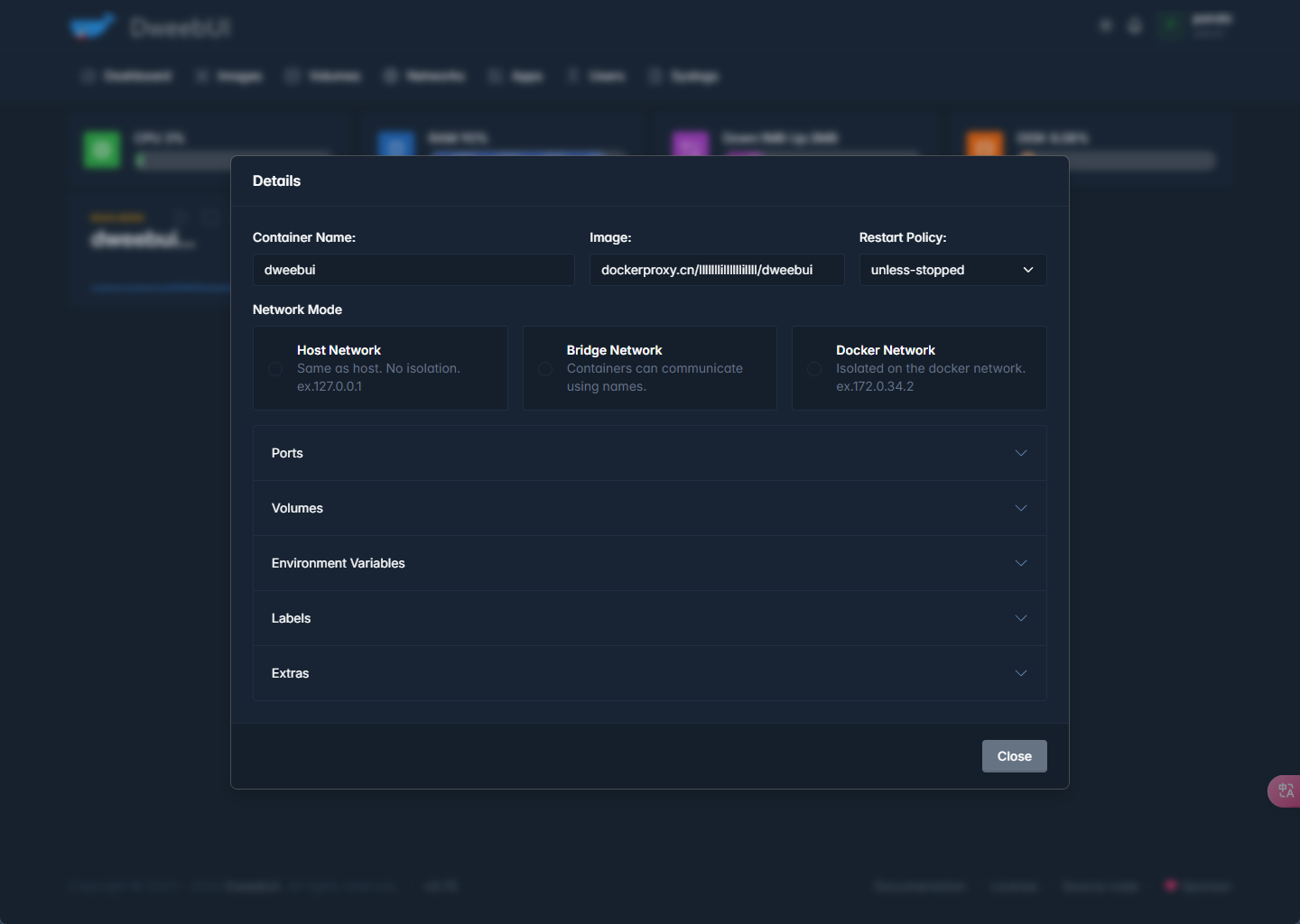Screen dimensions: 1300x924
Task: Click the Image field with dockerproxy.cn path
Action: coord(717,270)
